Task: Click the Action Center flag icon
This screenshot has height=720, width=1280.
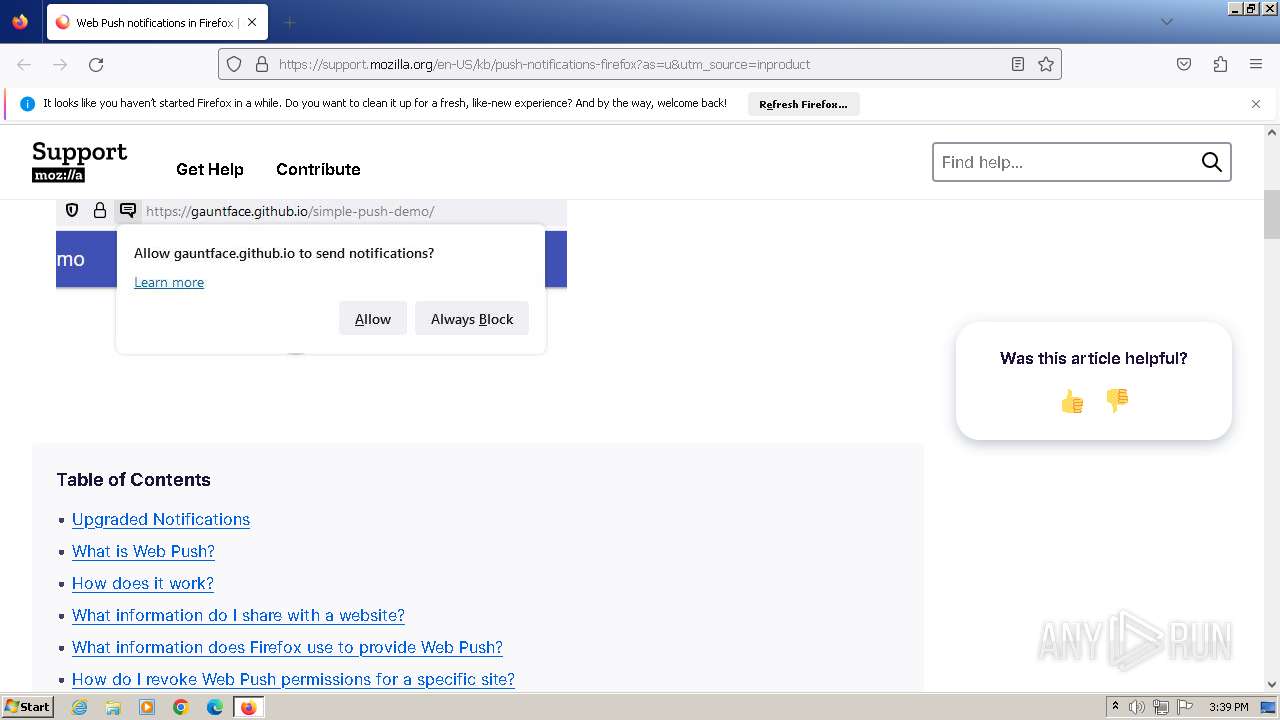Action: click(x=1185, y=707)
